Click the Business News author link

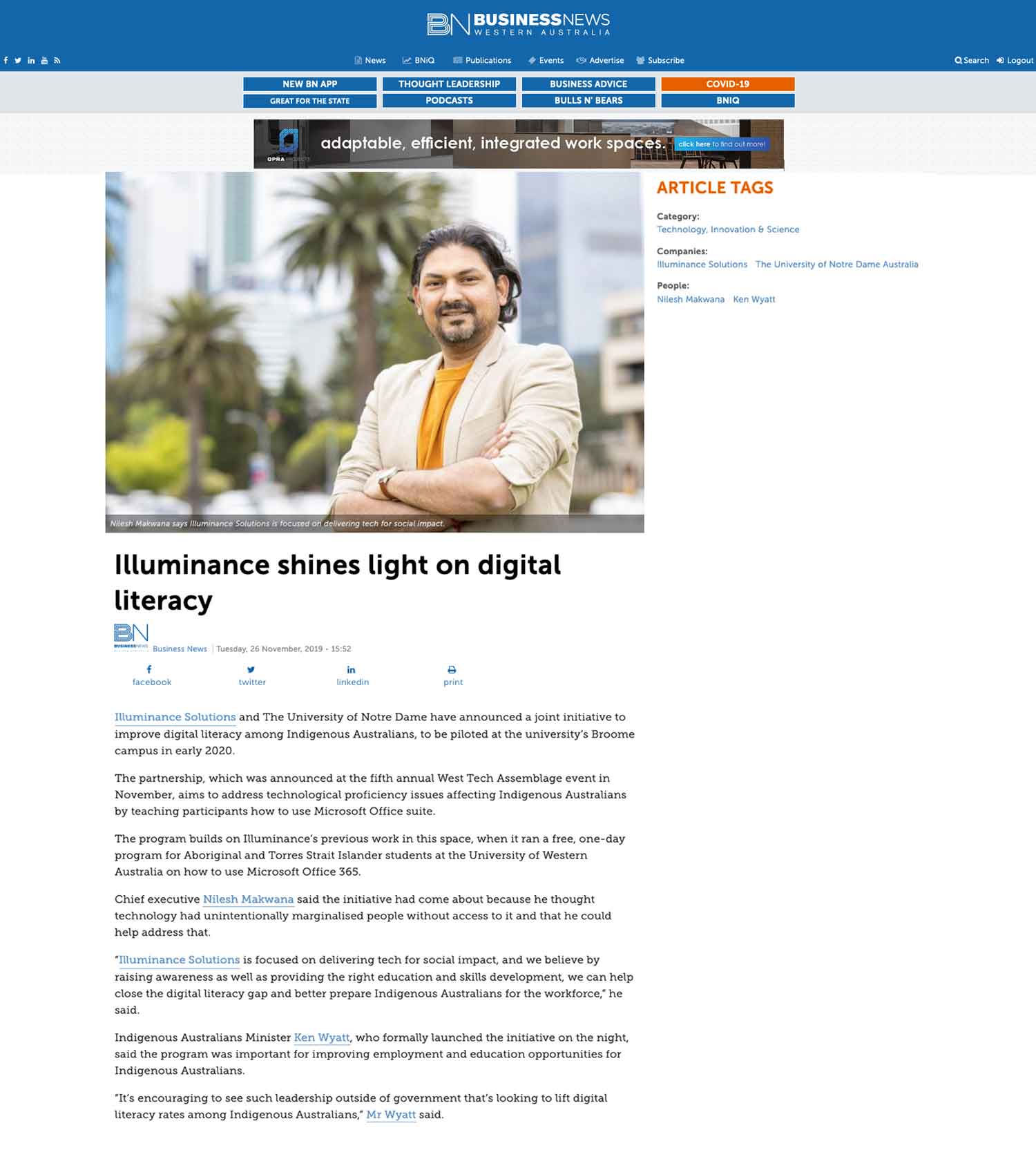pos(180,649)
